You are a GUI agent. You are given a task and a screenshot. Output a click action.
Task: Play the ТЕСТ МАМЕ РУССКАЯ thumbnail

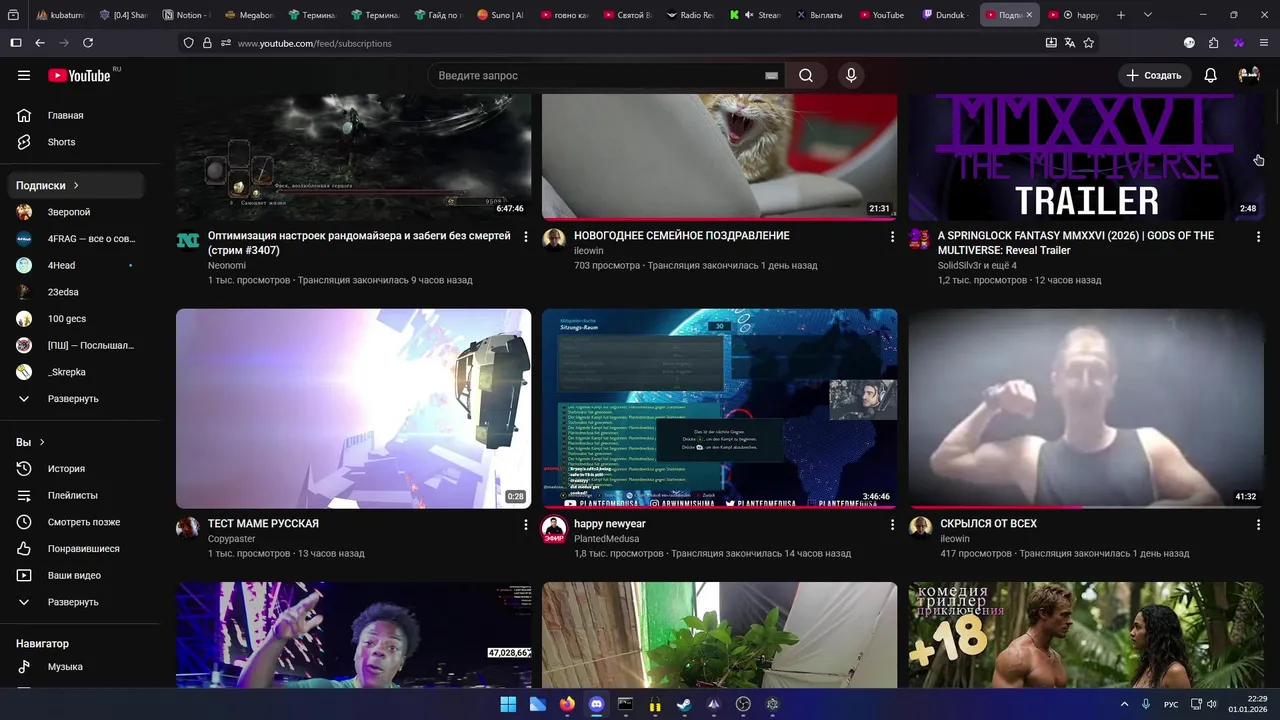tap(353, 408)
